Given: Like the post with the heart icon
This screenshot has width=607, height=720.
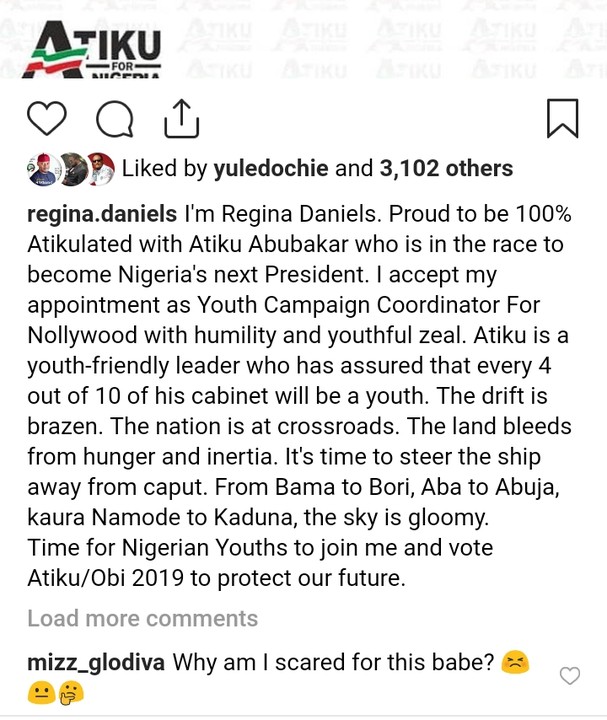Looking at the screenshot, I should [x=46, y=119].
